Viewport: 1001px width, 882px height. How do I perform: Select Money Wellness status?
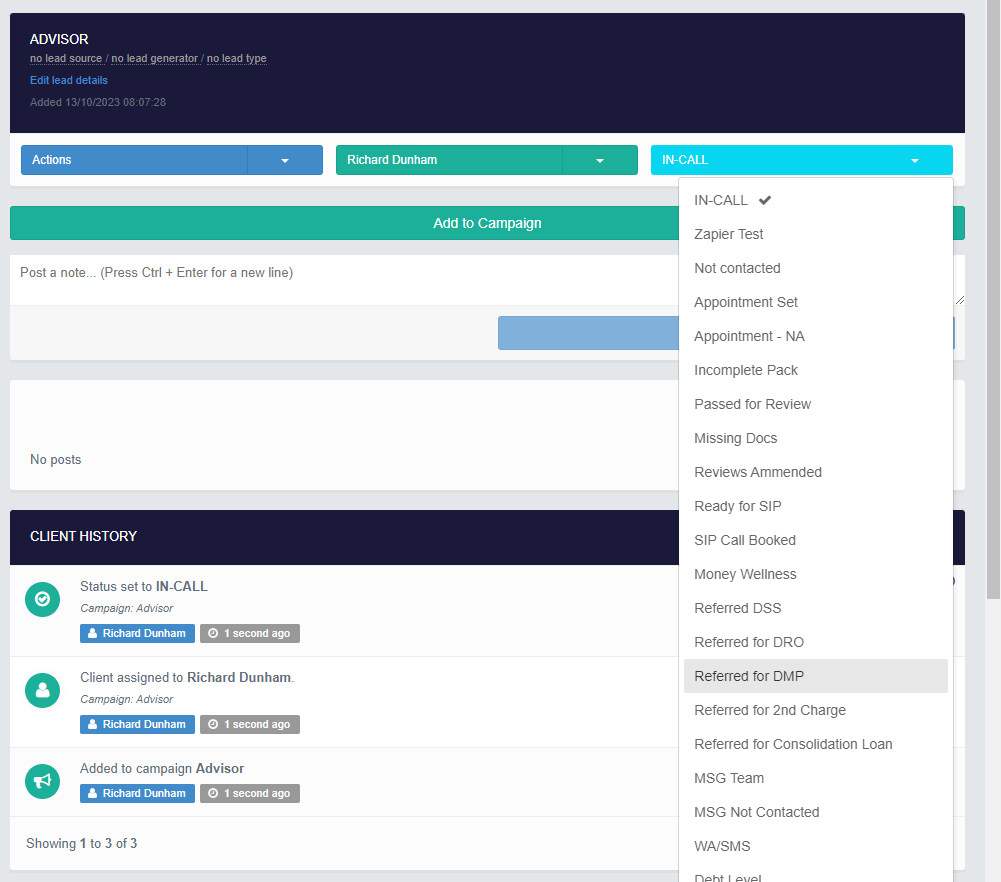coord(815,574)
